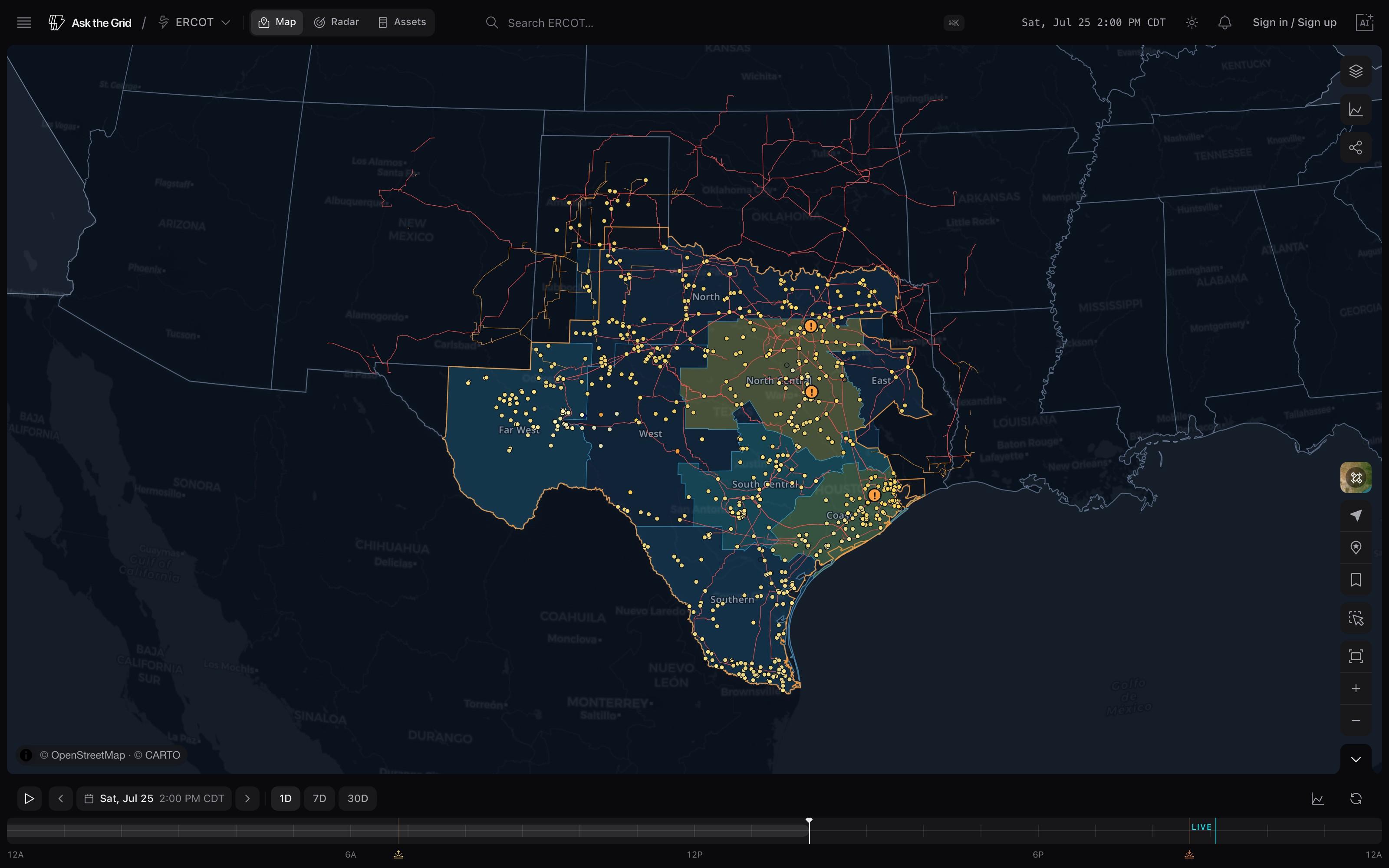The image size is (1389, 868).
Task: Click the alert marker near Houston
Action: (x=874, y=495)
